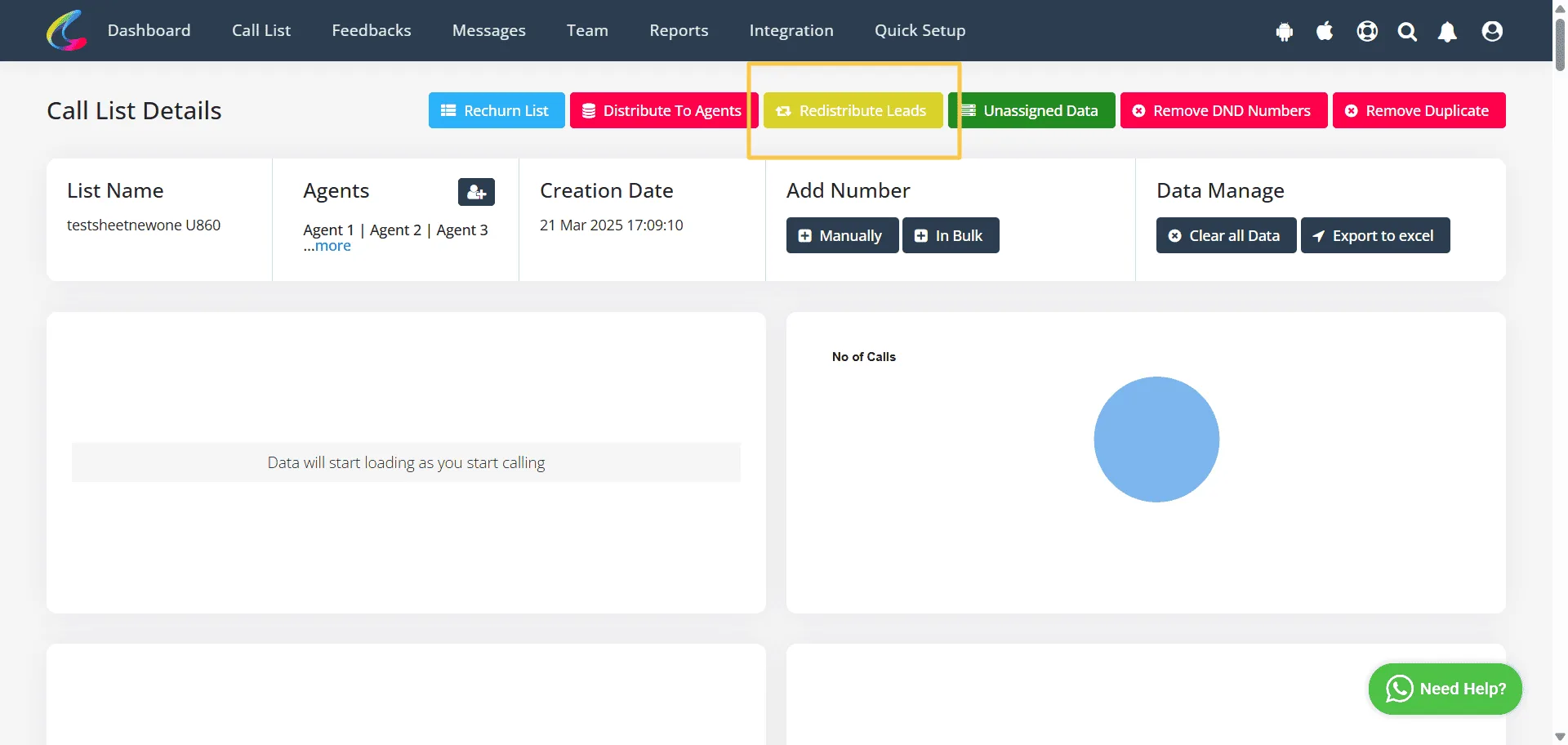The image size is (1568, 745).
Task: Open the Team menu
Action: [x=587, y=30]
